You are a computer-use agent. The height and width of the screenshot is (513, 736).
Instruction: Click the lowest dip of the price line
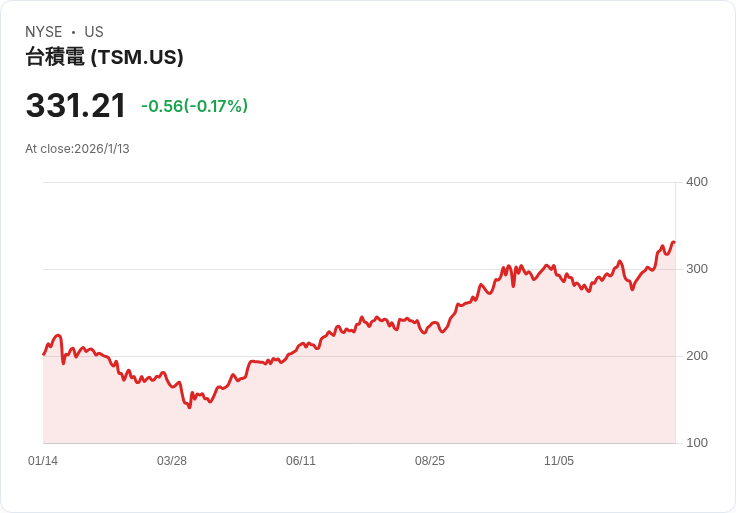pyautogui.click(x=189, y=407)
